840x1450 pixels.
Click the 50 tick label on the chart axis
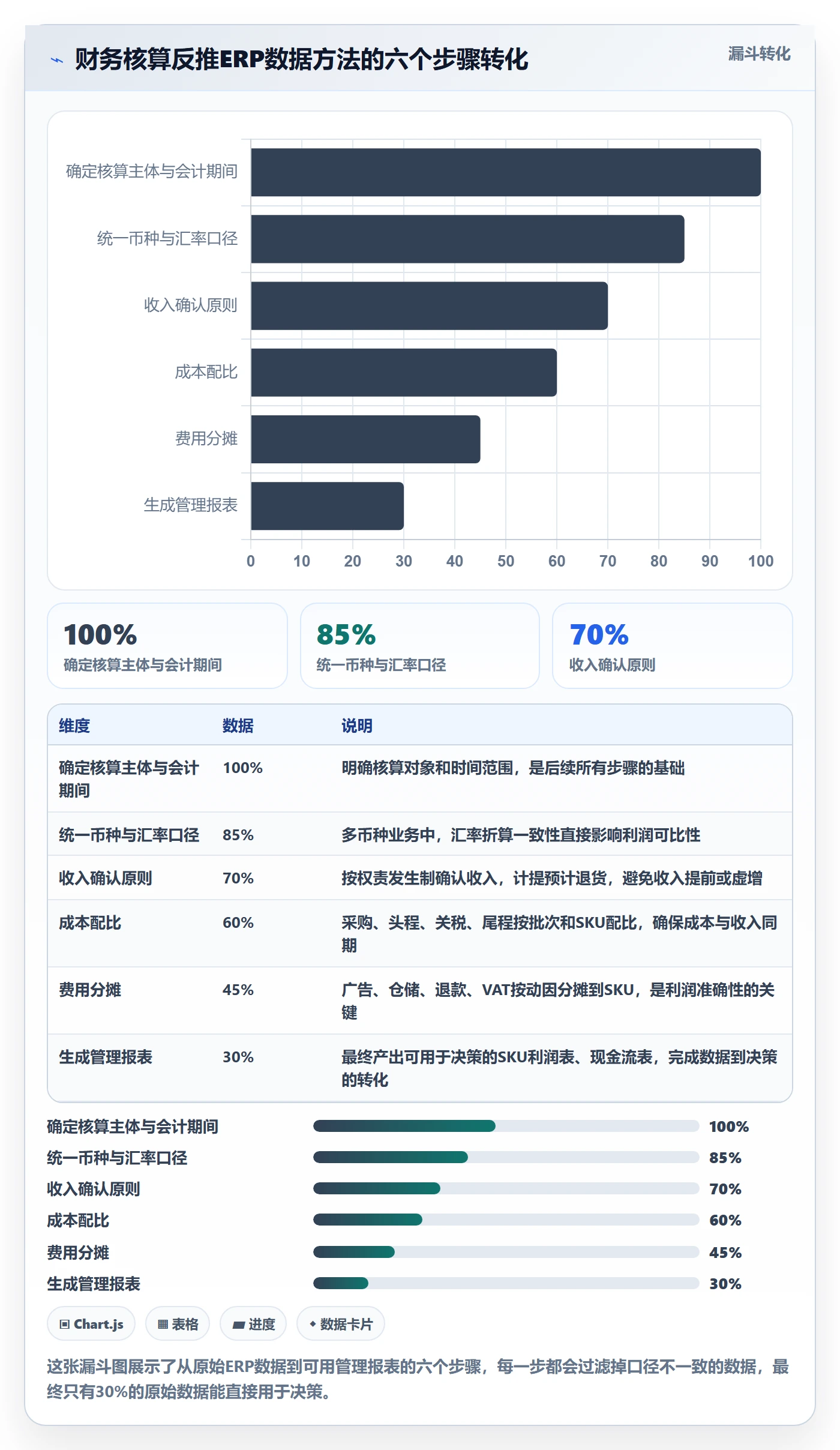click(x=506, y=561)
